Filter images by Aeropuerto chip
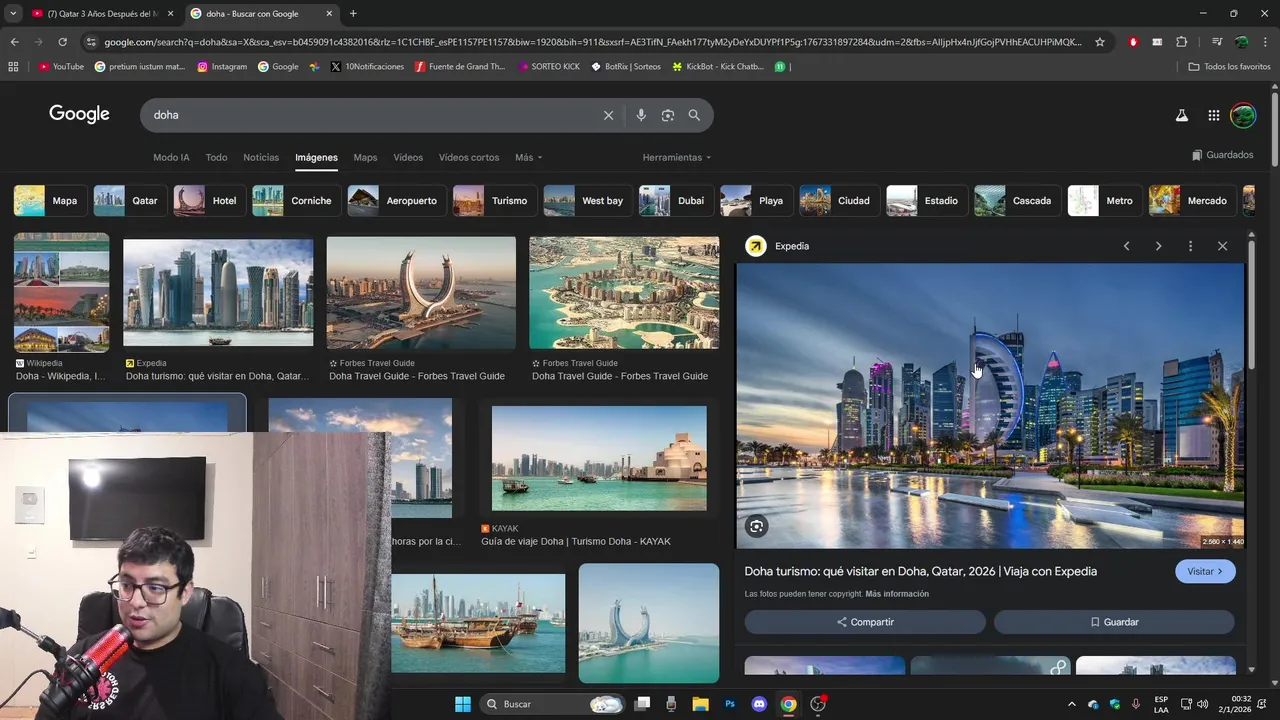The image size is (1280, 720). [x=396, y=200]
